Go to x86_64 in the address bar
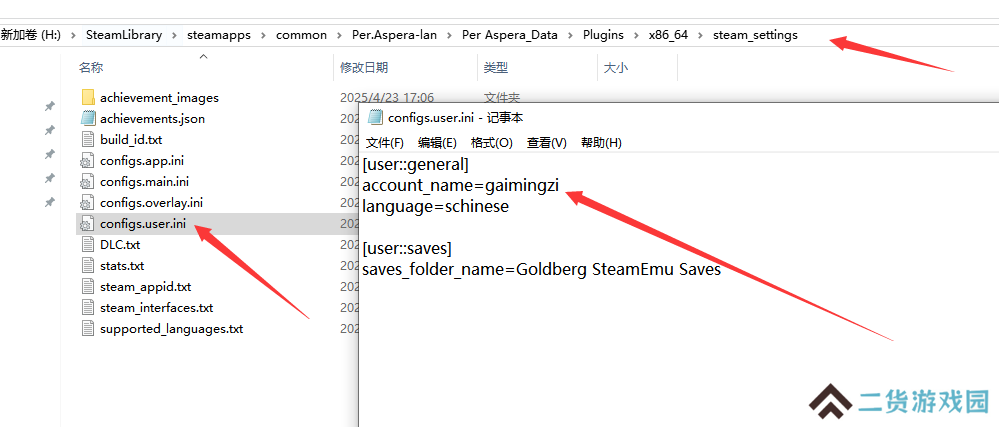This screenshot has height=427, width=999. 668,35
